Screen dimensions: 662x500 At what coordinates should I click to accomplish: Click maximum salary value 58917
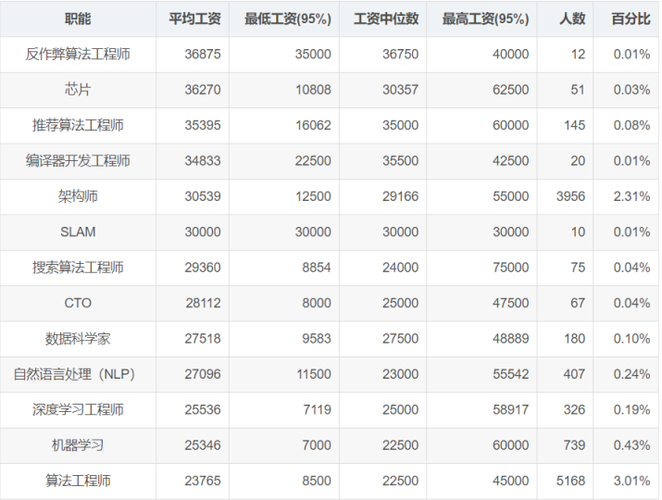511,410
